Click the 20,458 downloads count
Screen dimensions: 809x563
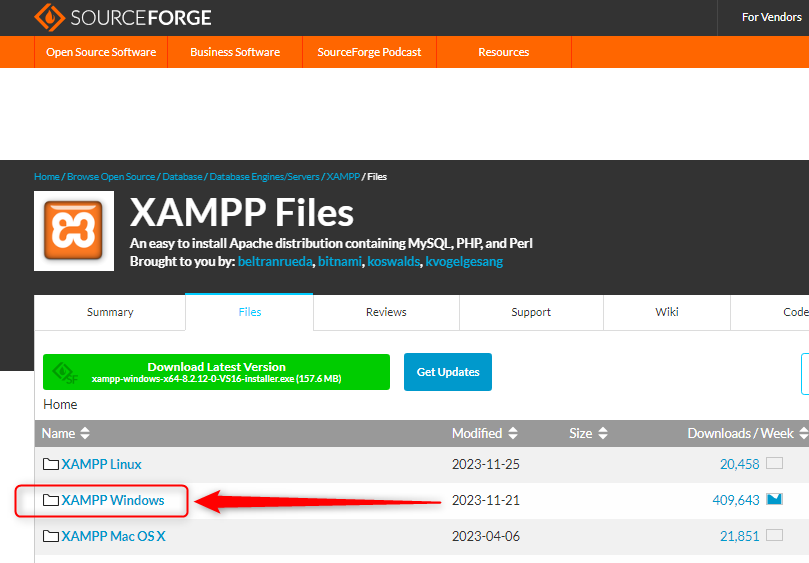pyautogui.click(x=739, y=464)
